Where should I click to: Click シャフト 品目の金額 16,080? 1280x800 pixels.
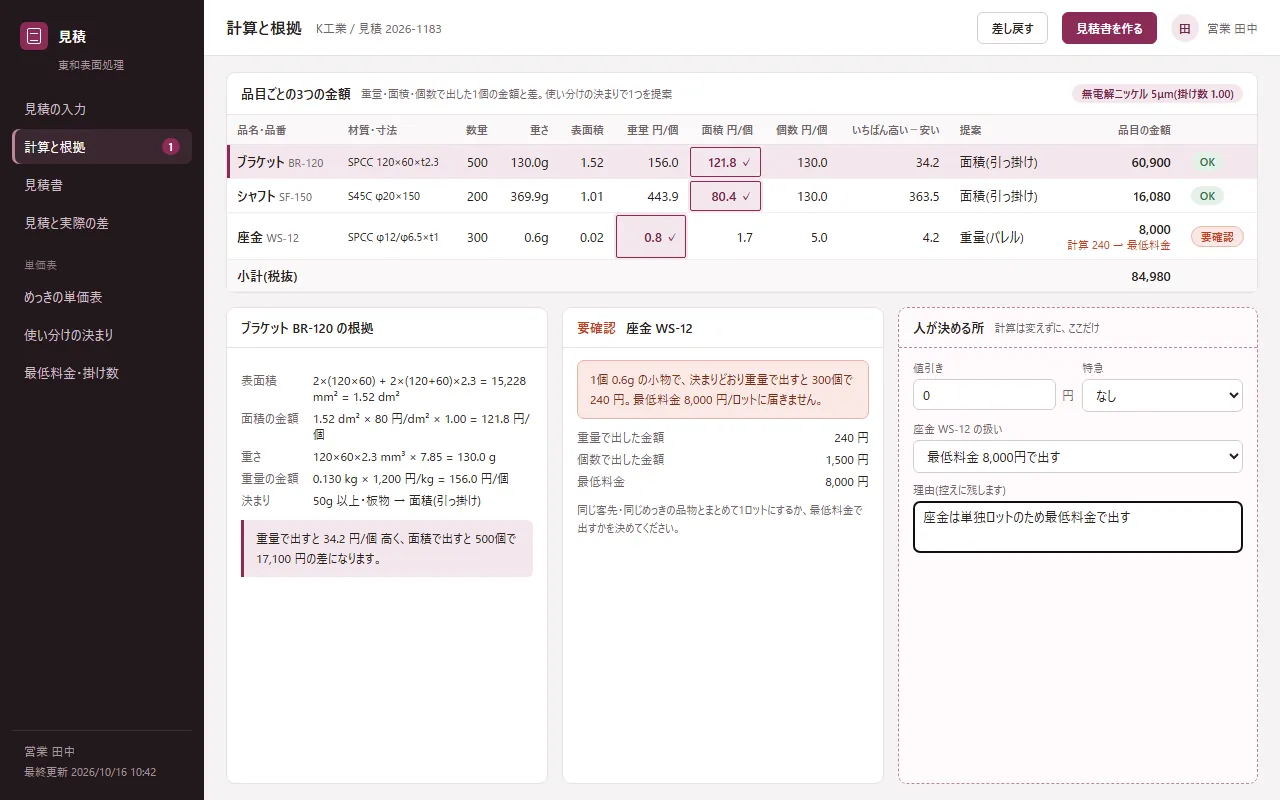tap(1151, 197)
